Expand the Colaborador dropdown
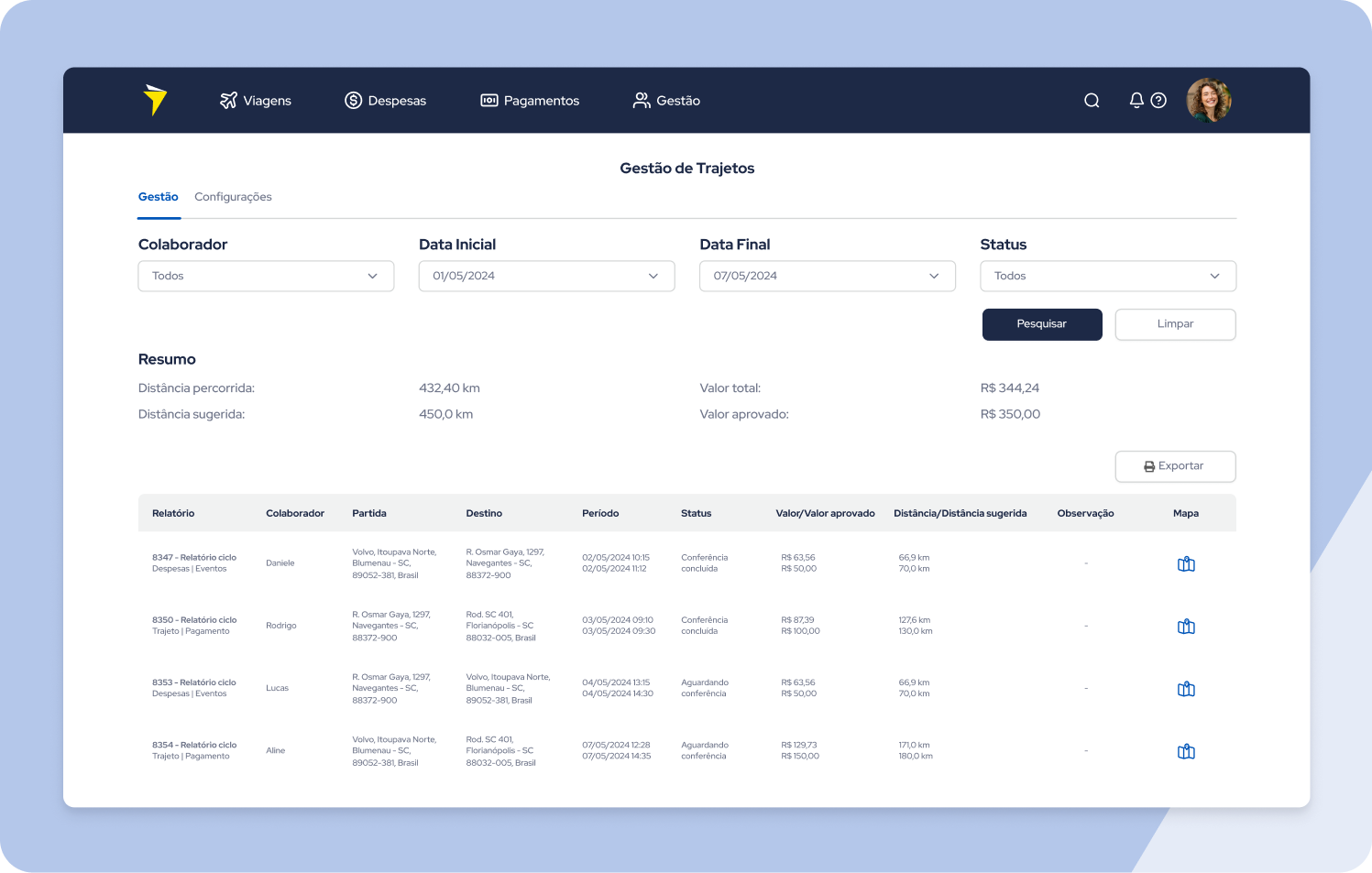Image resolution: width=1372 pixels, height=873 pixels. coord(266,276)
